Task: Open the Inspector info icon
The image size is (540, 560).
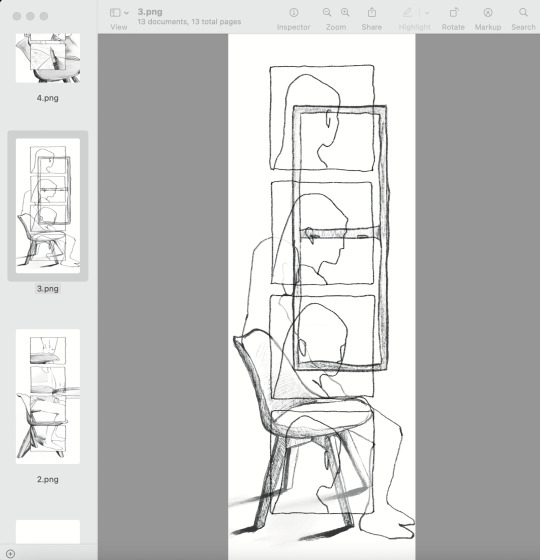Action: pos(294,13)
